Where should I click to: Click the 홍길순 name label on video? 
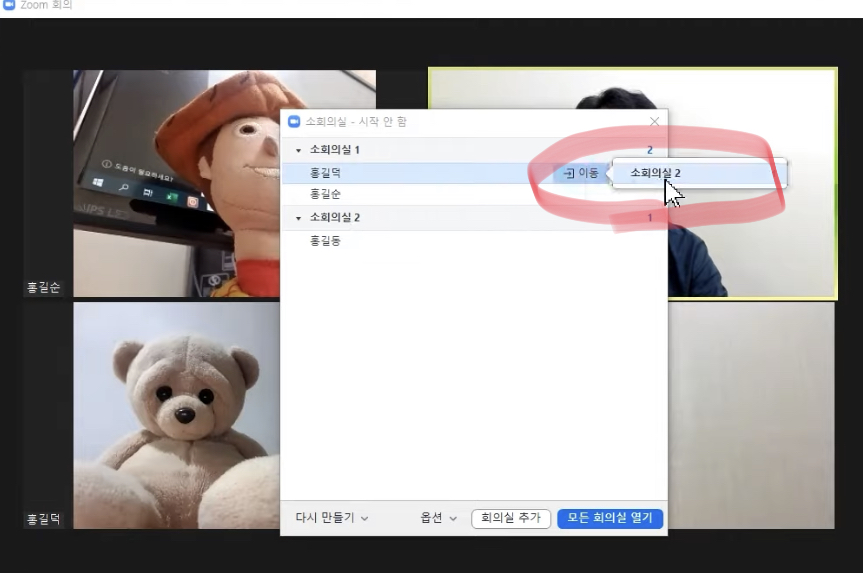tap(43, 287)
